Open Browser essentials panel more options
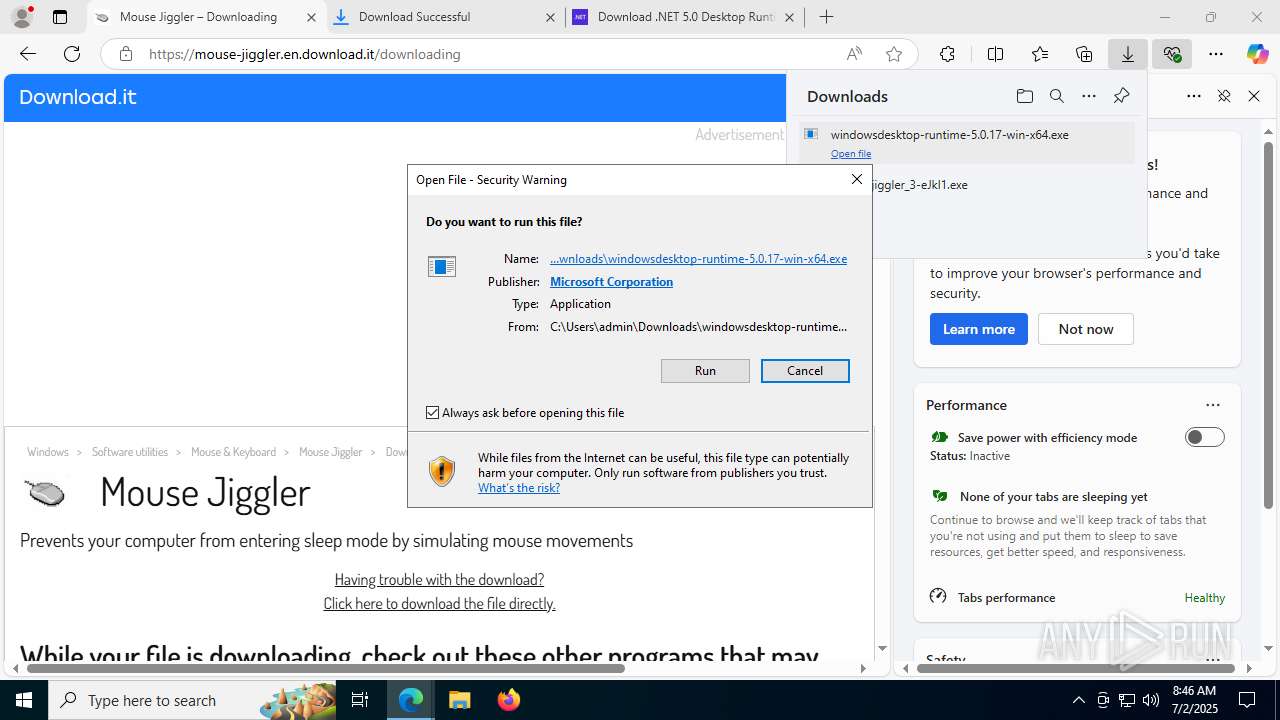This screenshot has height=720, width=1280. coord(1194,96)
